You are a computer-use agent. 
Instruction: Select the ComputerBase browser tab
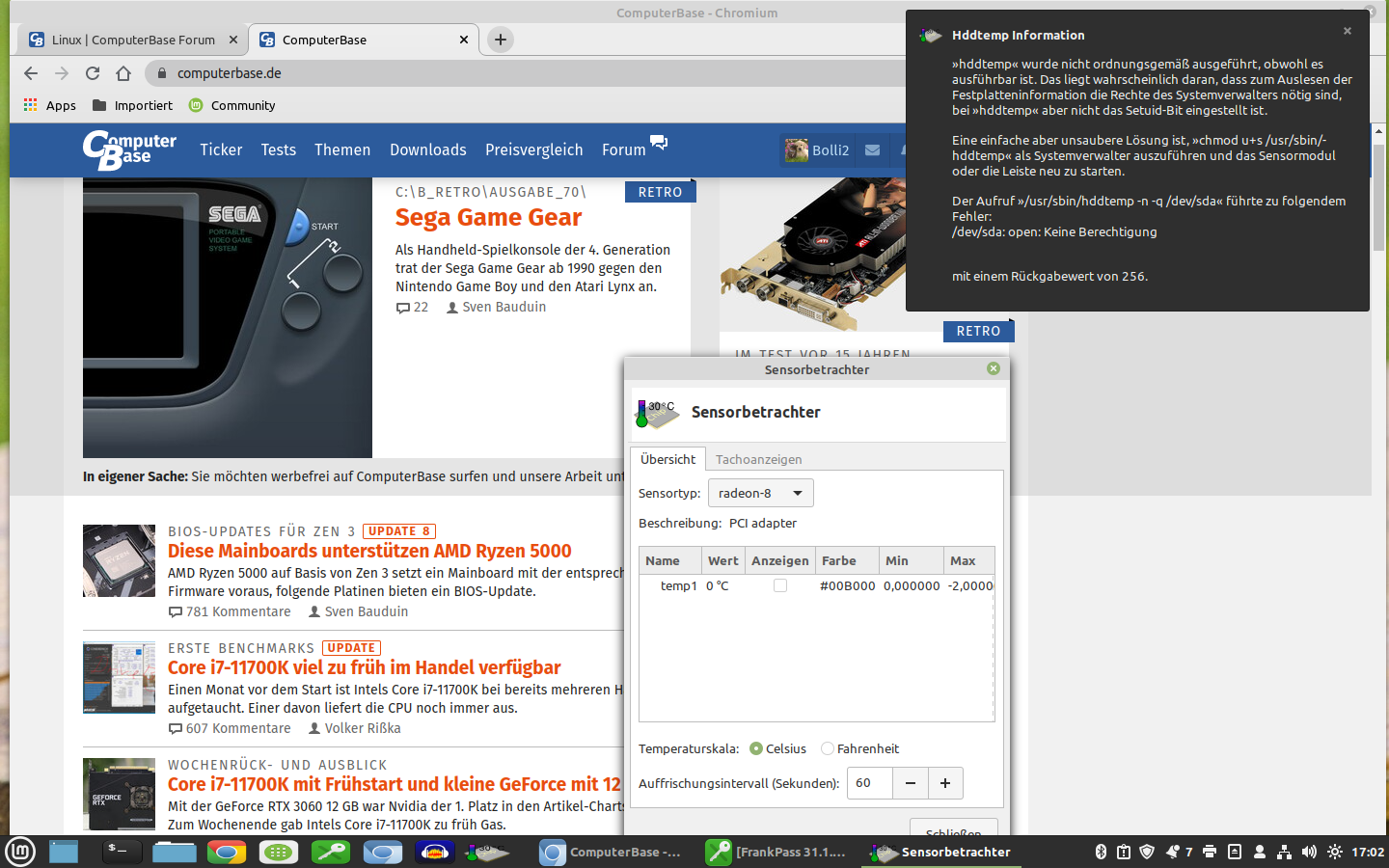(x=365, y=40)
